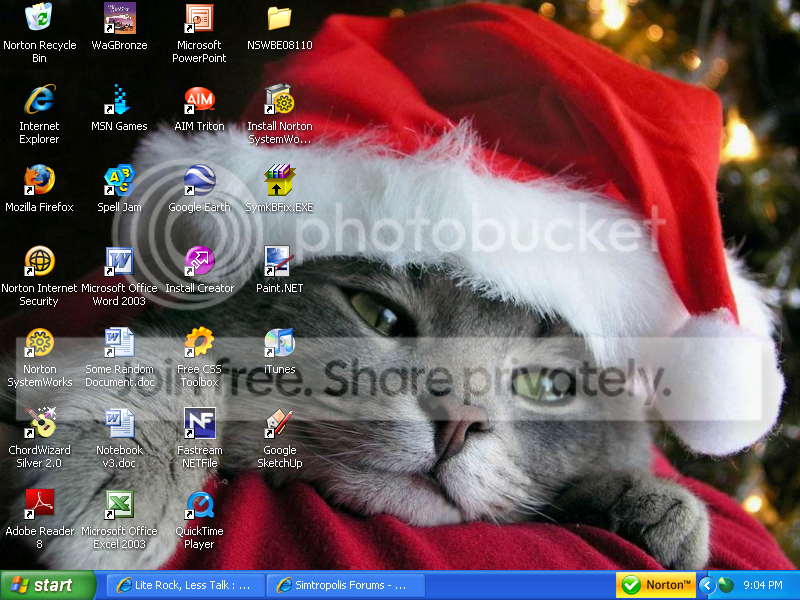Image resolution: width=800 pixels, height=600 pixels.
Task: Click the Install Creator icon
Action: pos(199,261)
